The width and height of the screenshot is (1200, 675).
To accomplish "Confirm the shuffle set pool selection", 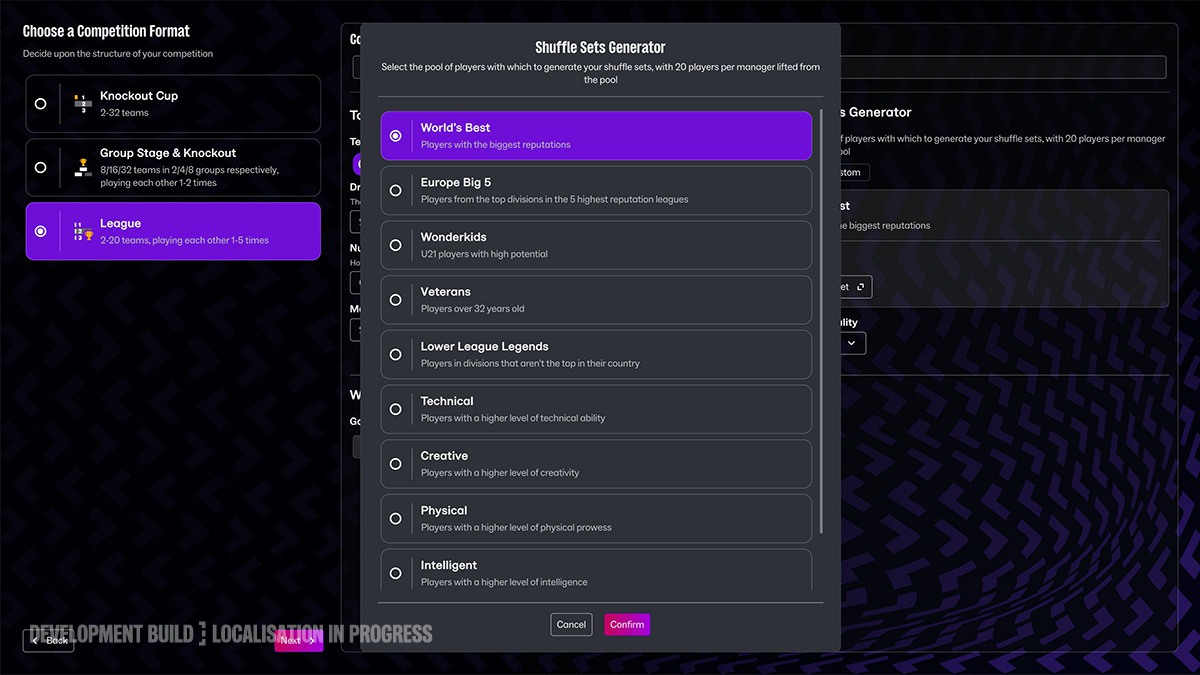I will click(x=627, y=624).
